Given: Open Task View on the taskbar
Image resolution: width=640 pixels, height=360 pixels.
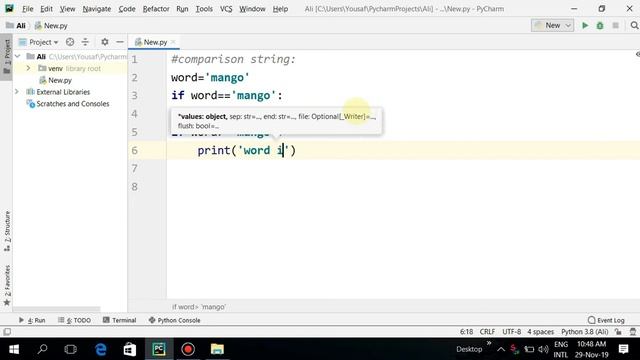Looking at the screenshot, I should (71, 349).
